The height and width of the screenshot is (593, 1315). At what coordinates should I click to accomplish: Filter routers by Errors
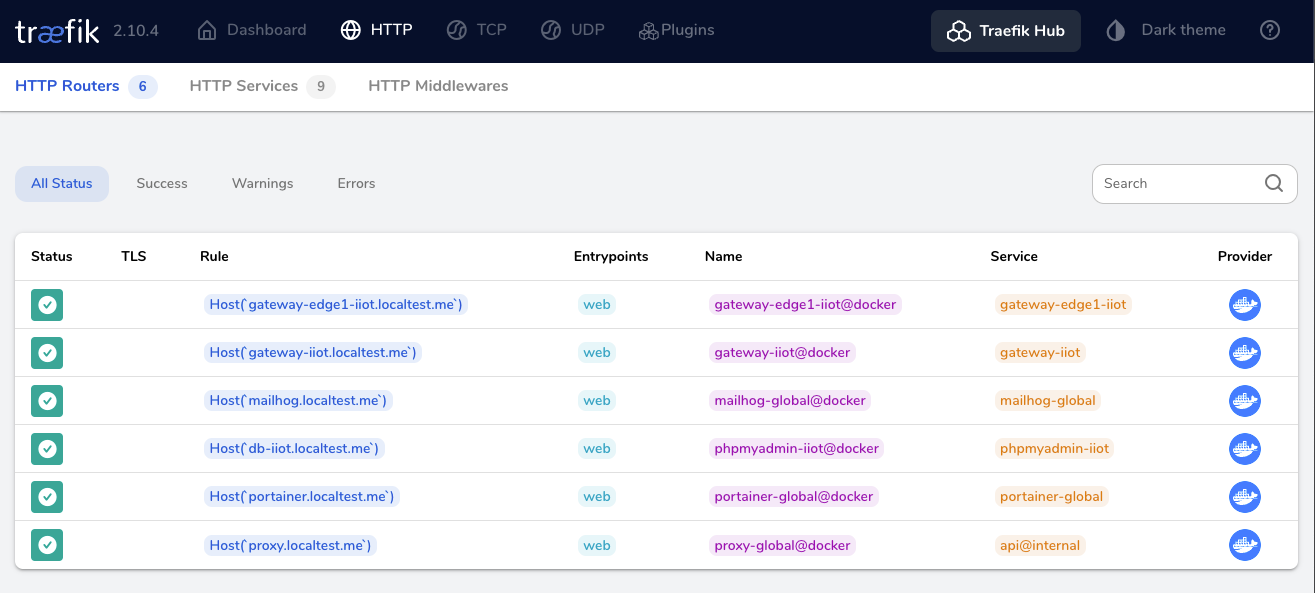356,183
